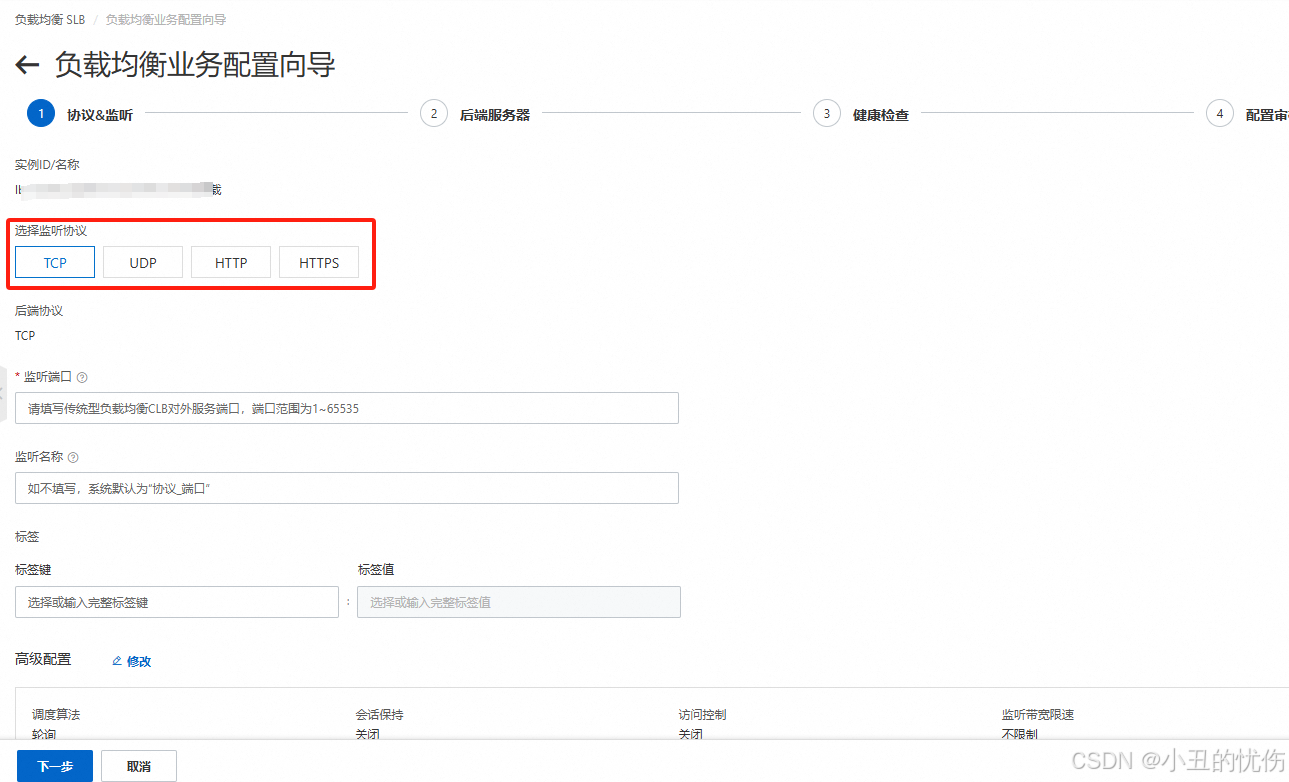Click the 健康检查 step label
Image resolution: width=1289 pixels, height=782 pixels.
point(881,115)
